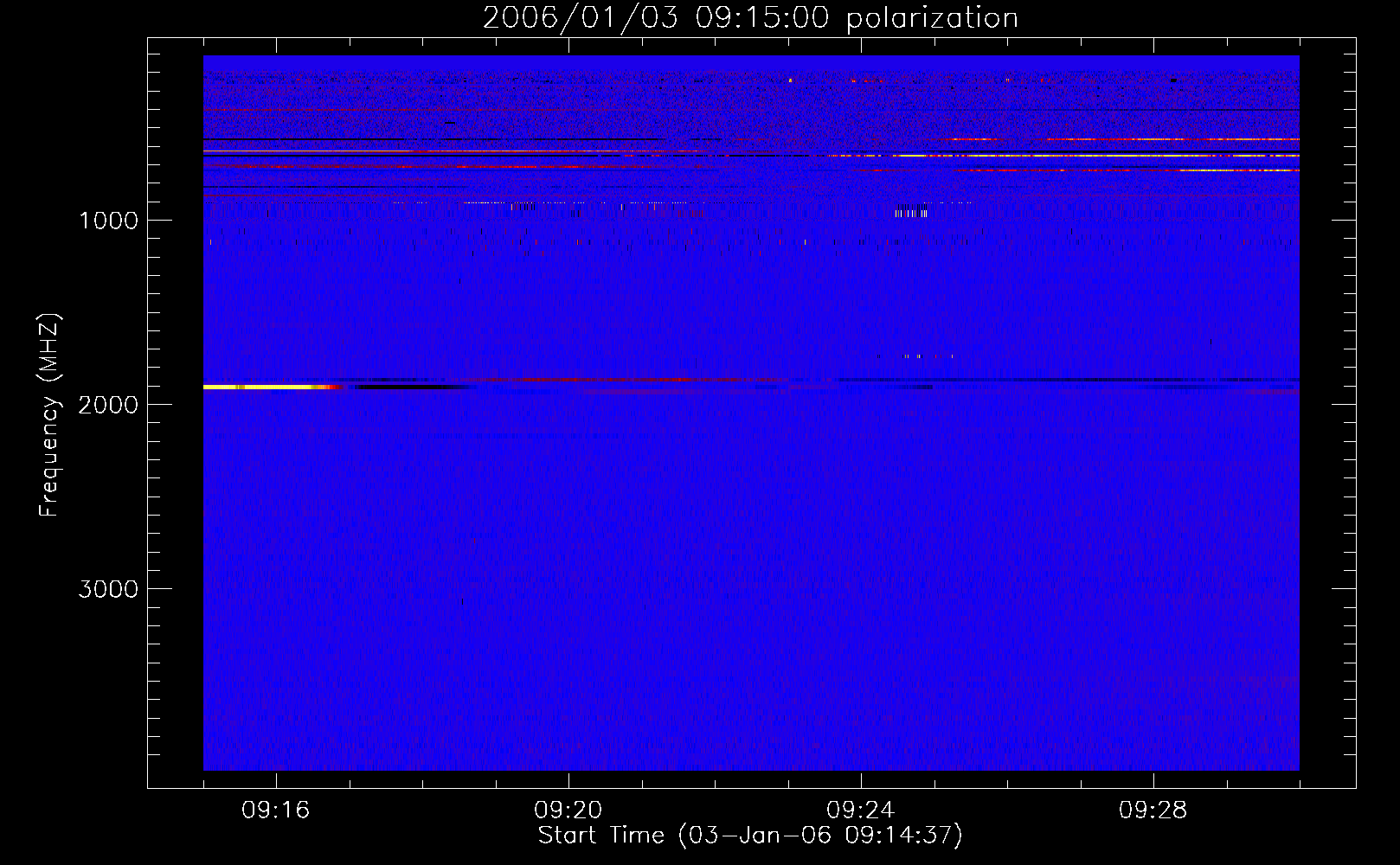This screenshot has height=865, width=1400.
Task: Click the "09:24" time tick label
Action: pos(860,811)
